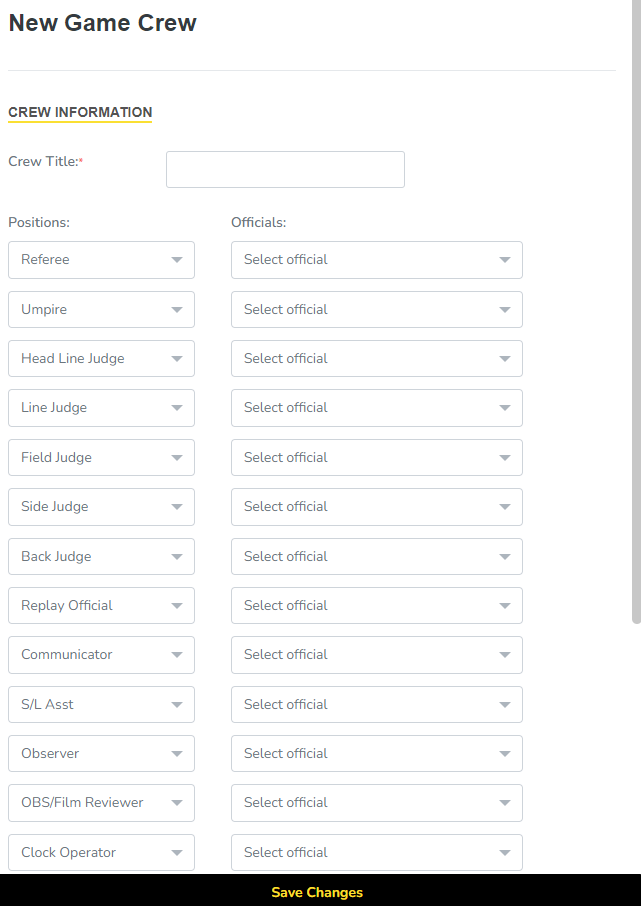Image resolution: width=641 pixels, height=906 pixels.
Task: Open the OBS/Film Reviewer position dropdown
Action: [x=101, y=803]
